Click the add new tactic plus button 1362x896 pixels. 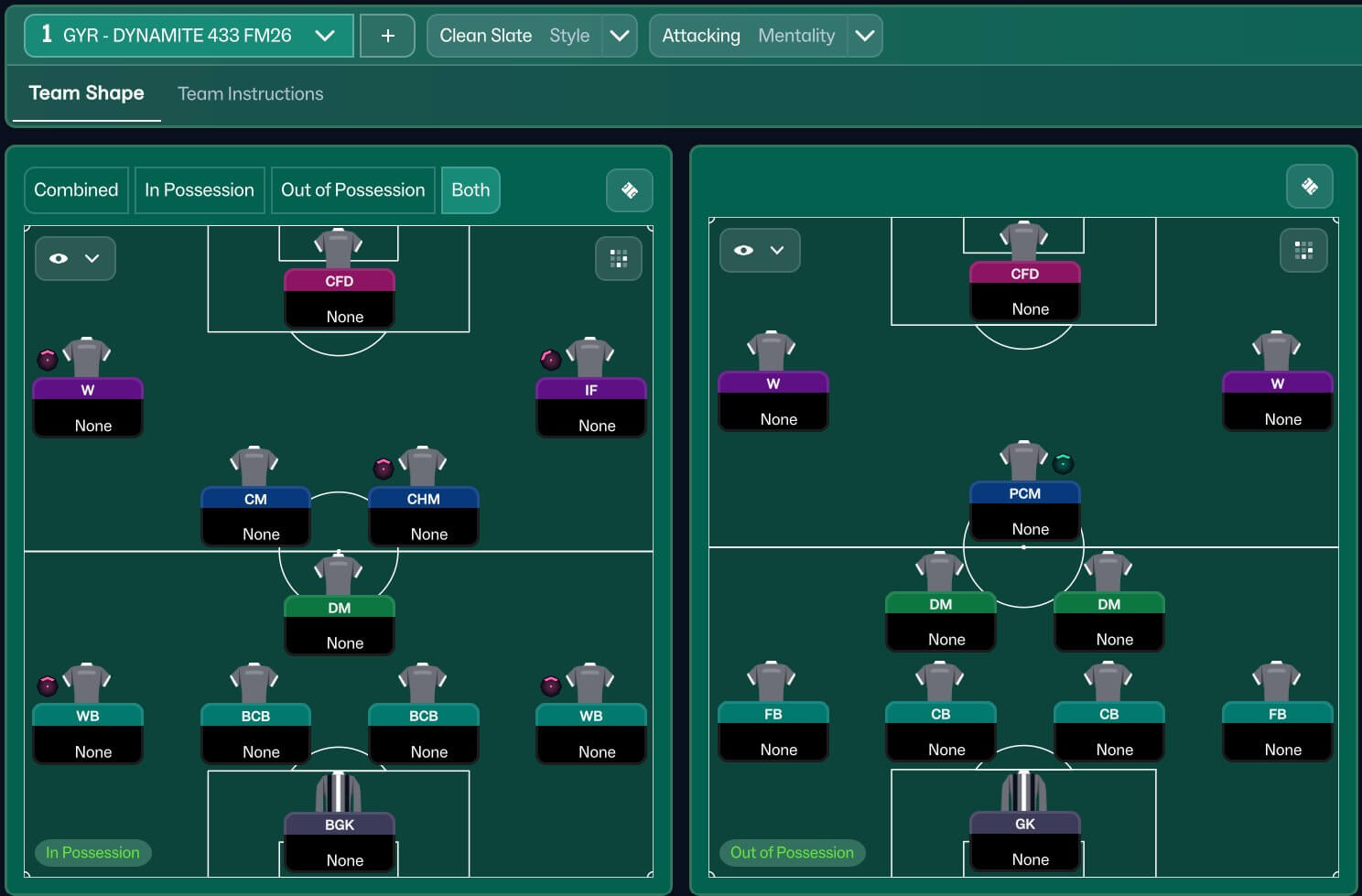pos(387,36)
